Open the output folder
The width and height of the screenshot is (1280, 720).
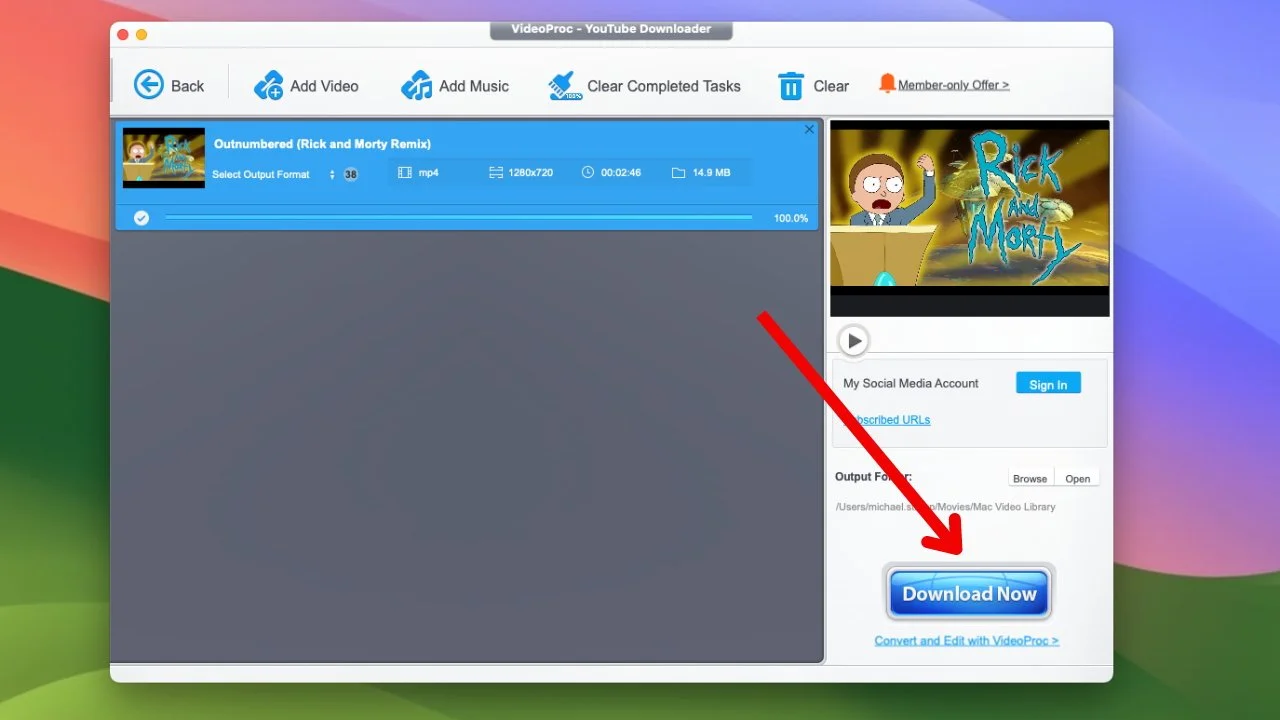(x=1077, y=479)
